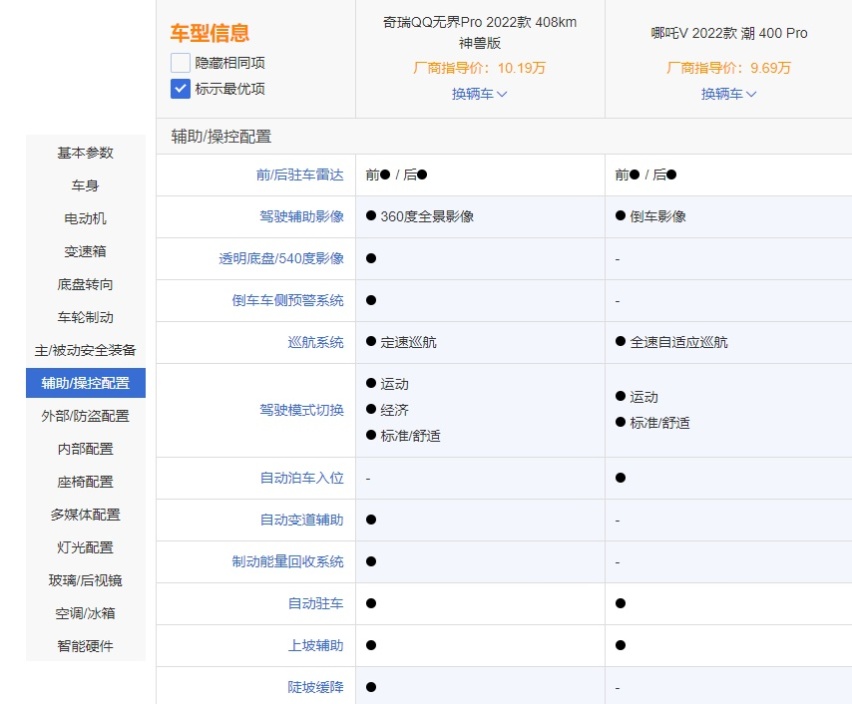The width and height of the screenshot is (852, 704).
Task: Open 智能硬件 section in sidebar
Action: (x=85, y=646)
